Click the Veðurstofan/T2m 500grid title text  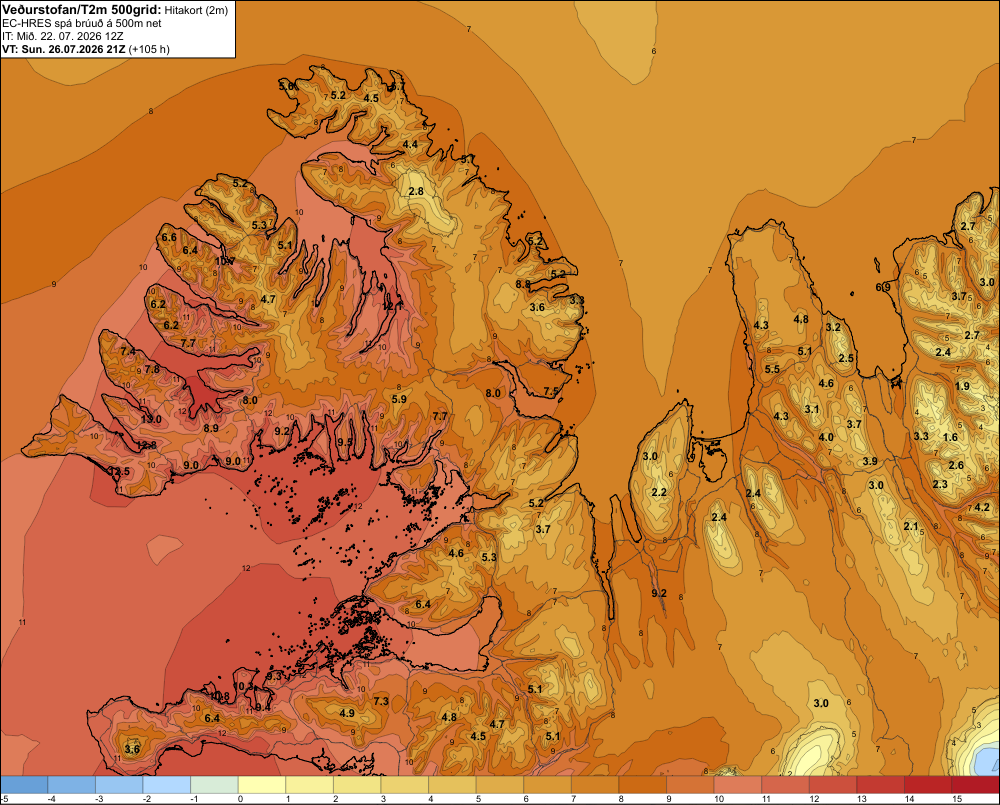point(81,10)
